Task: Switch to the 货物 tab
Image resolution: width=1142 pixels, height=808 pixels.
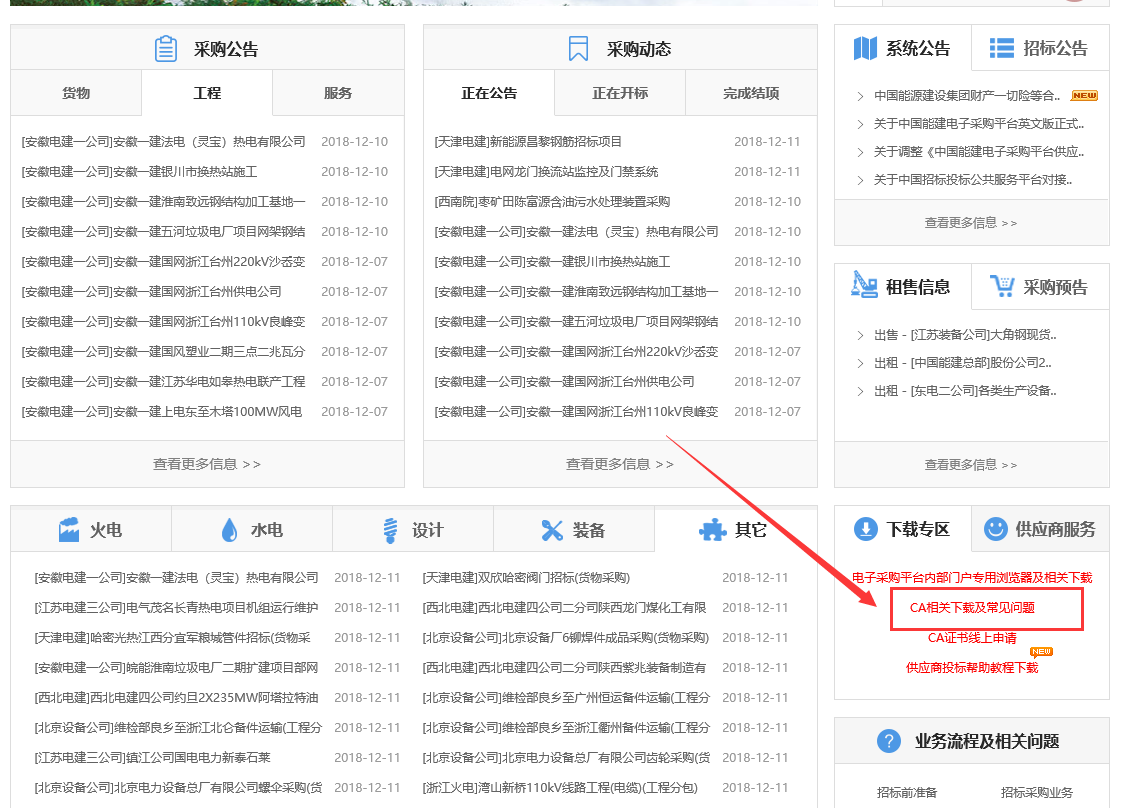Action: pyautogui.click(x=76, y=93)
